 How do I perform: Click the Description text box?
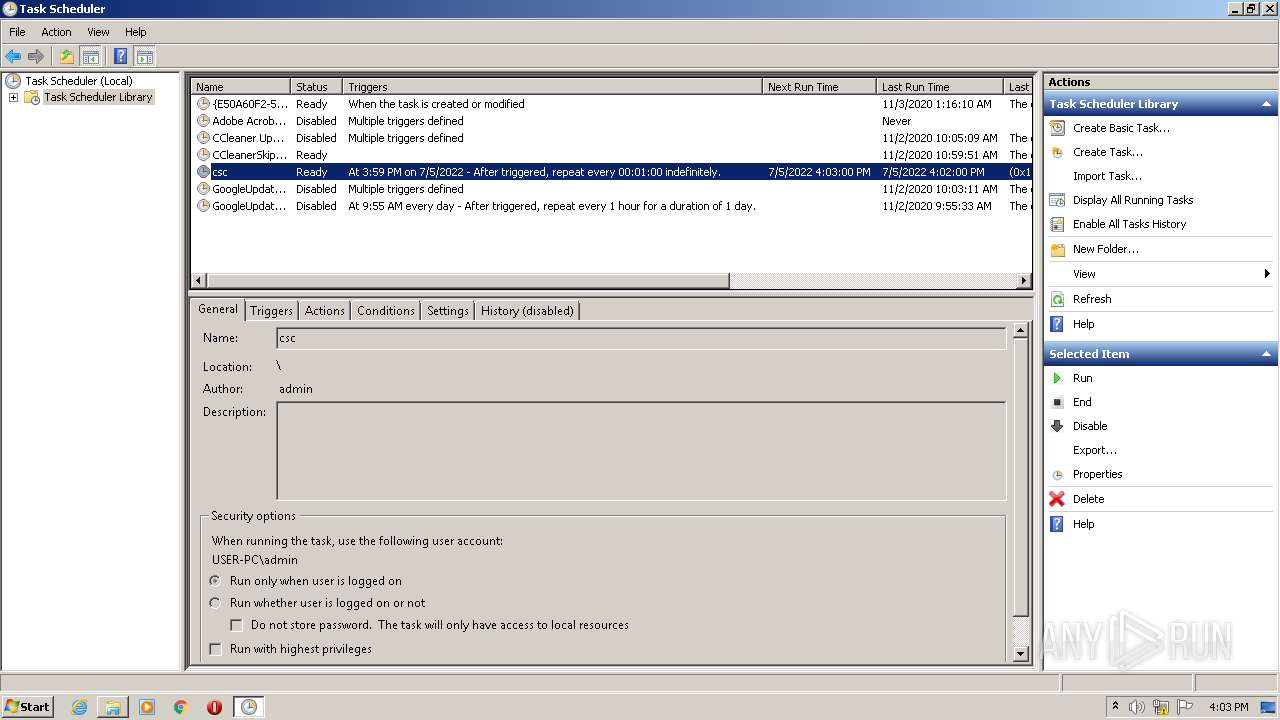click(x=641, y=451)
